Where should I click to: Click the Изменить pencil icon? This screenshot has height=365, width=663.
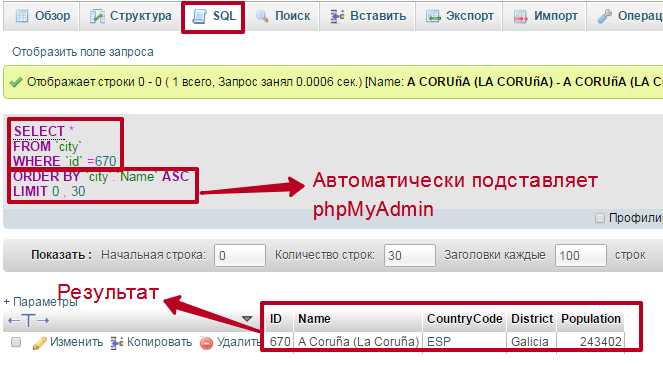pyautogui.click(x=39, y=343)
